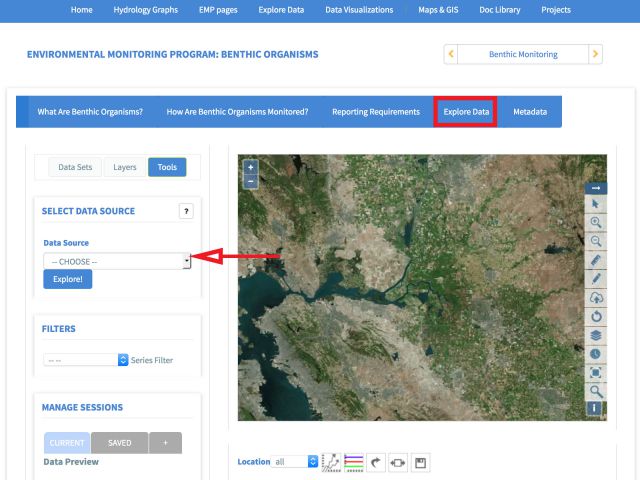640x480 pixels.
Task: Select the Layers panel tab
Action: tap(124, 167)
